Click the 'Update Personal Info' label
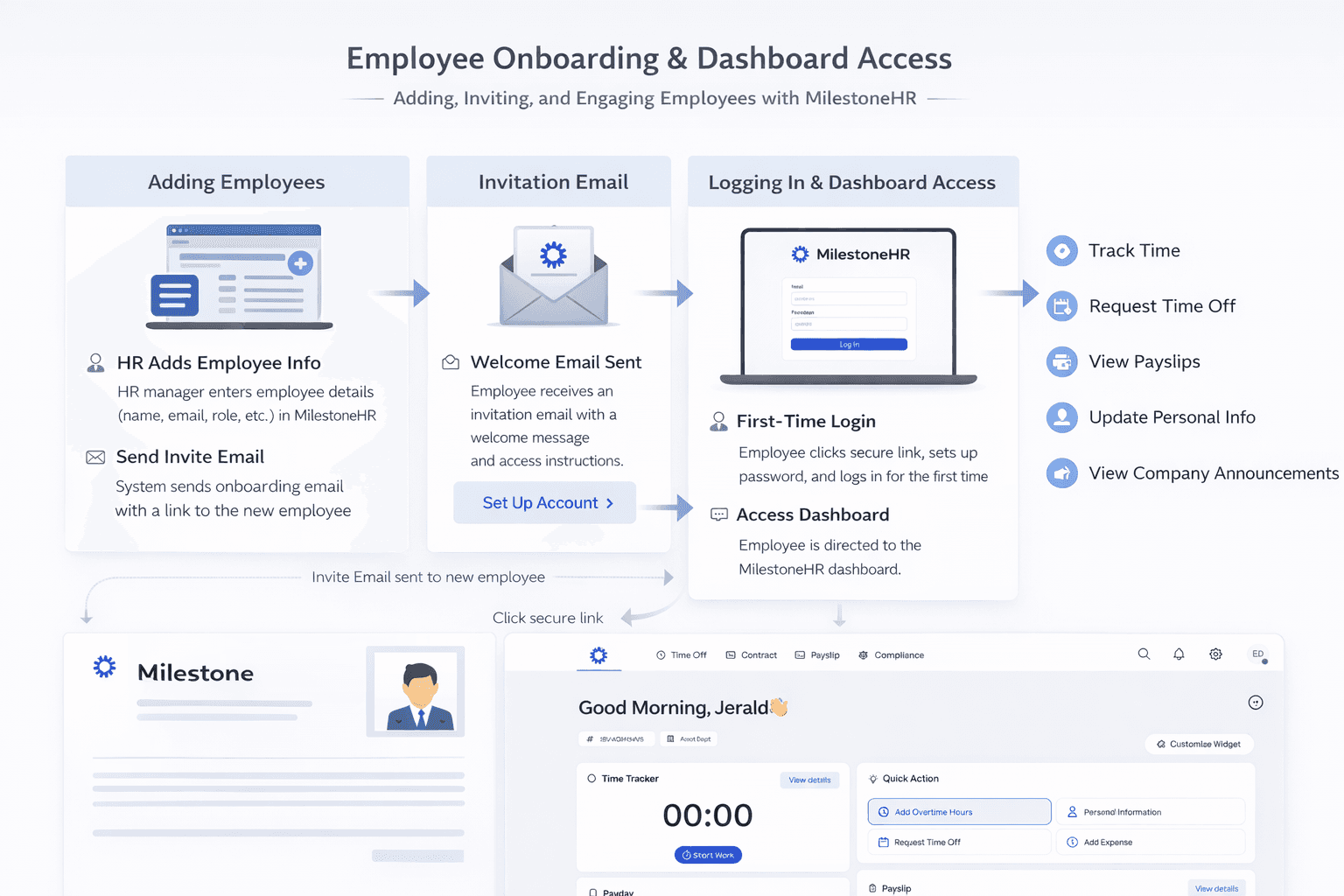Screen dimensions: 1344x896 pos(1172,418)
